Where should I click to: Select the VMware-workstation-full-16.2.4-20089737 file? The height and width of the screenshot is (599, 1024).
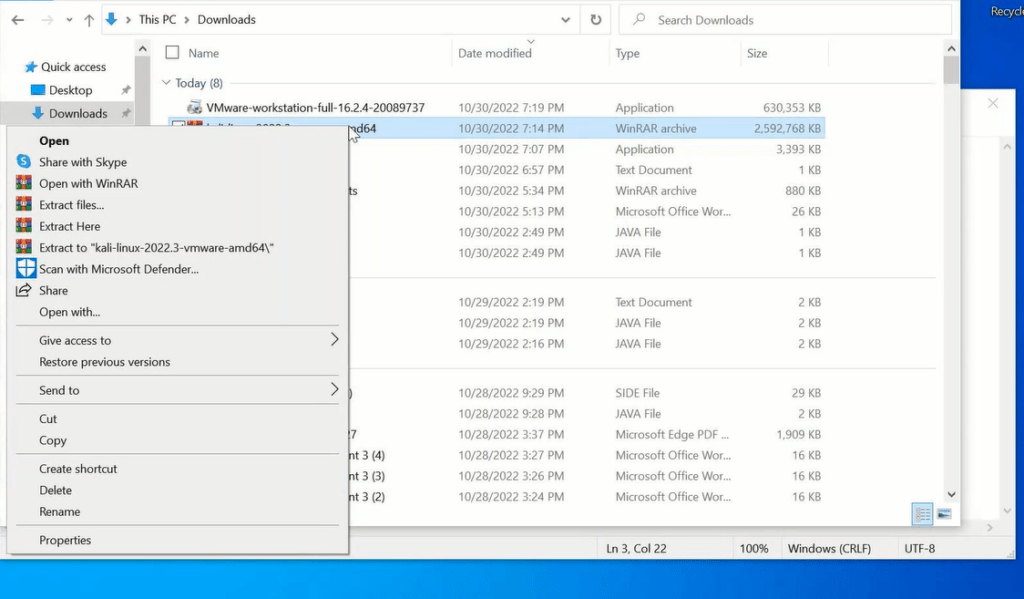pyautogui.click(x=315, y=108)
